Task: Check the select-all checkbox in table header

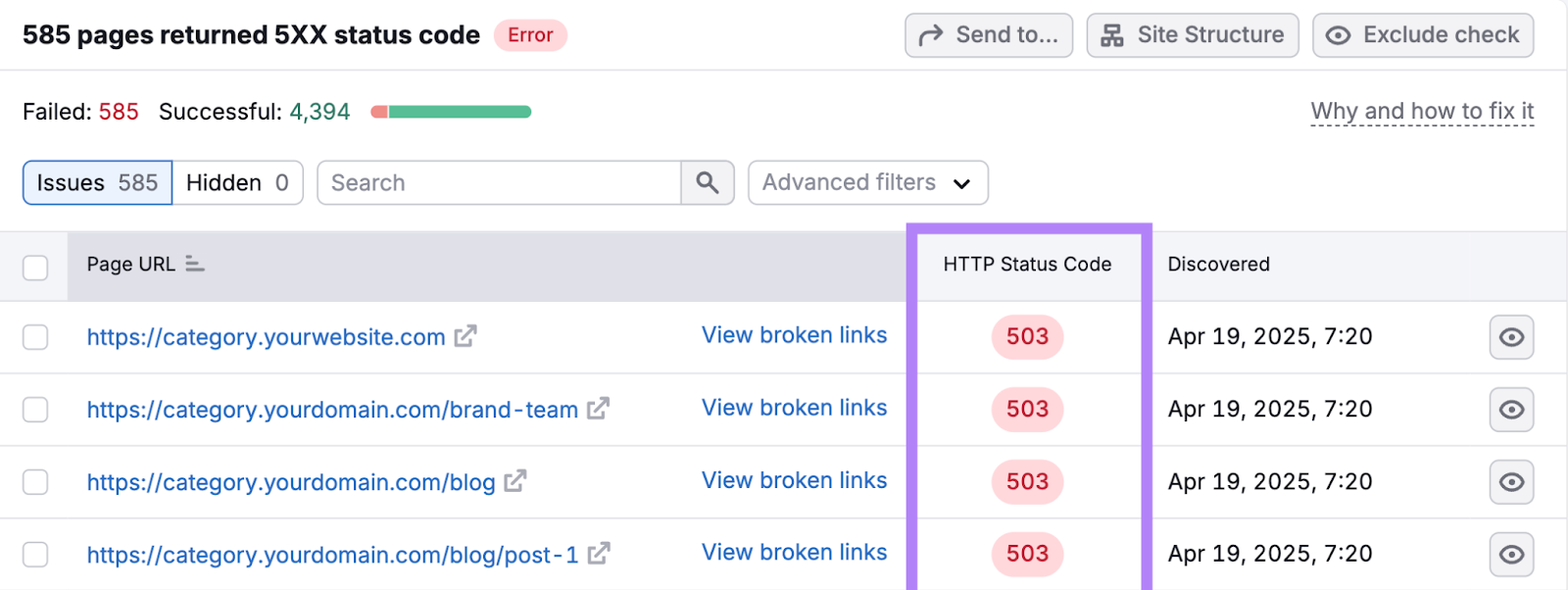Action: coord(35,266)
